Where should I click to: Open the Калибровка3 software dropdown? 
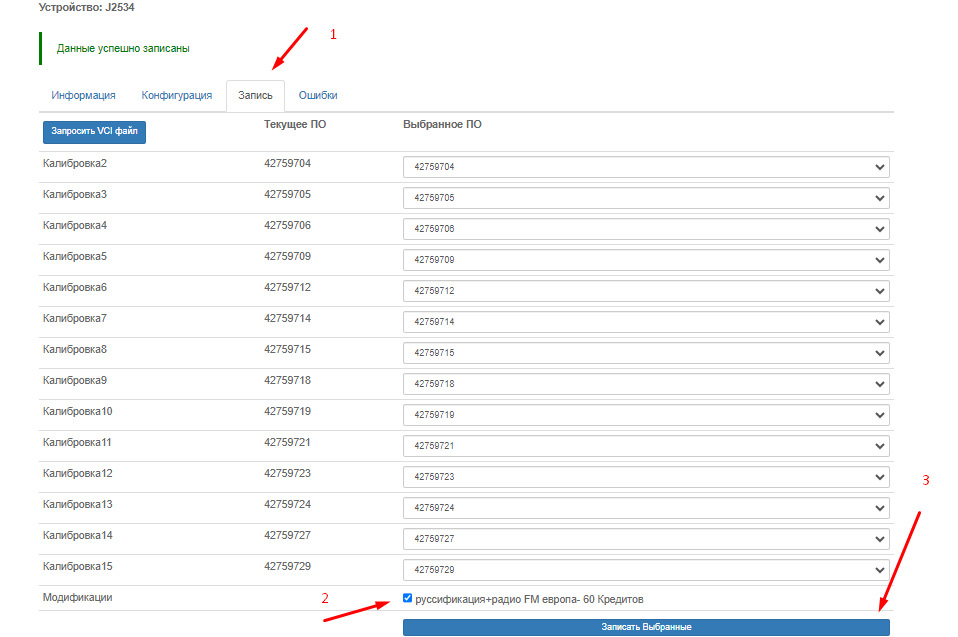tap(646, 198)
